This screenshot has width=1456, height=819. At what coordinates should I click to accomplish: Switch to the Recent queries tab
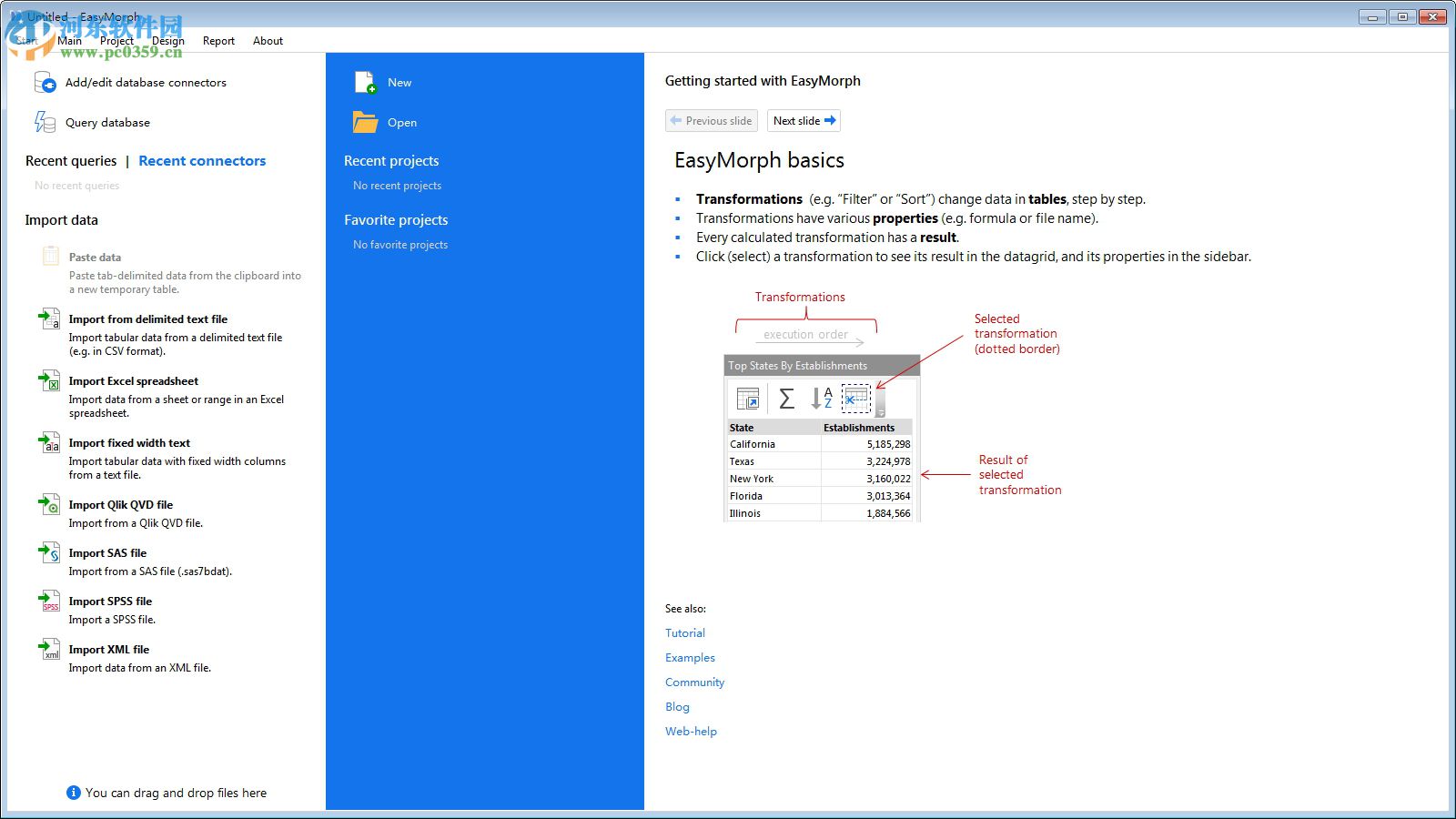[x=70, y=160]
